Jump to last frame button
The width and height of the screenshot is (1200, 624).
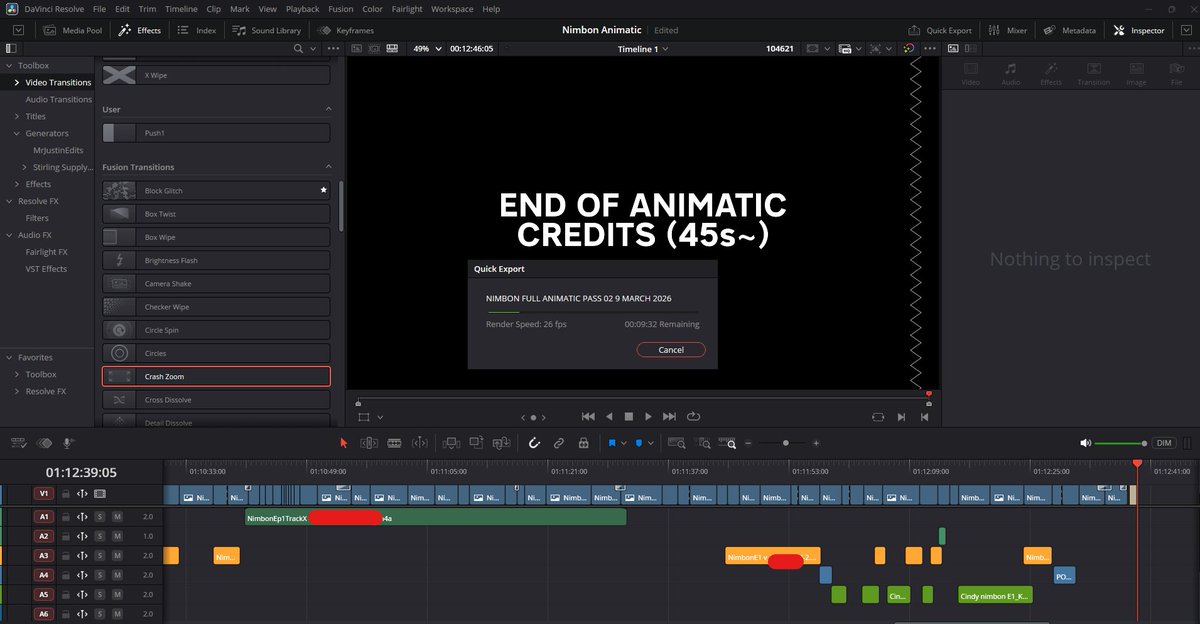(x=670, y=416)
